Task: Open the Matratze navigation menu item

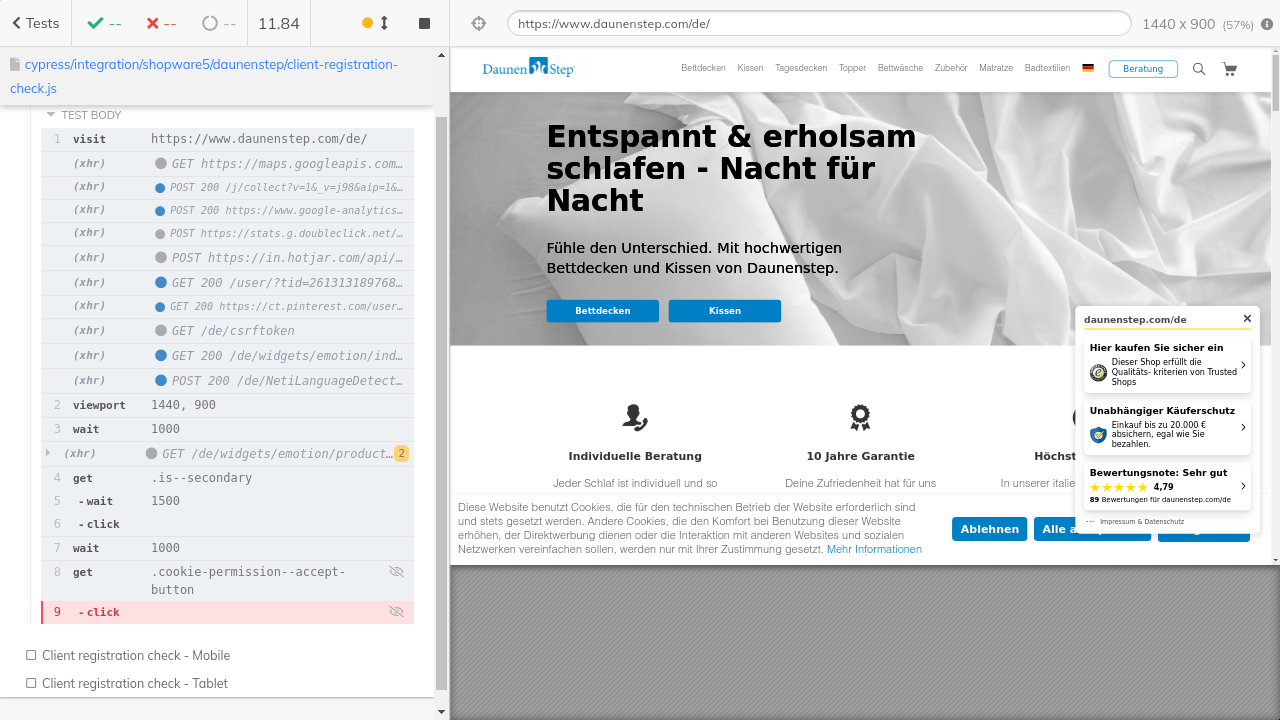Action: pyautogui.click(x=995, y=69)
